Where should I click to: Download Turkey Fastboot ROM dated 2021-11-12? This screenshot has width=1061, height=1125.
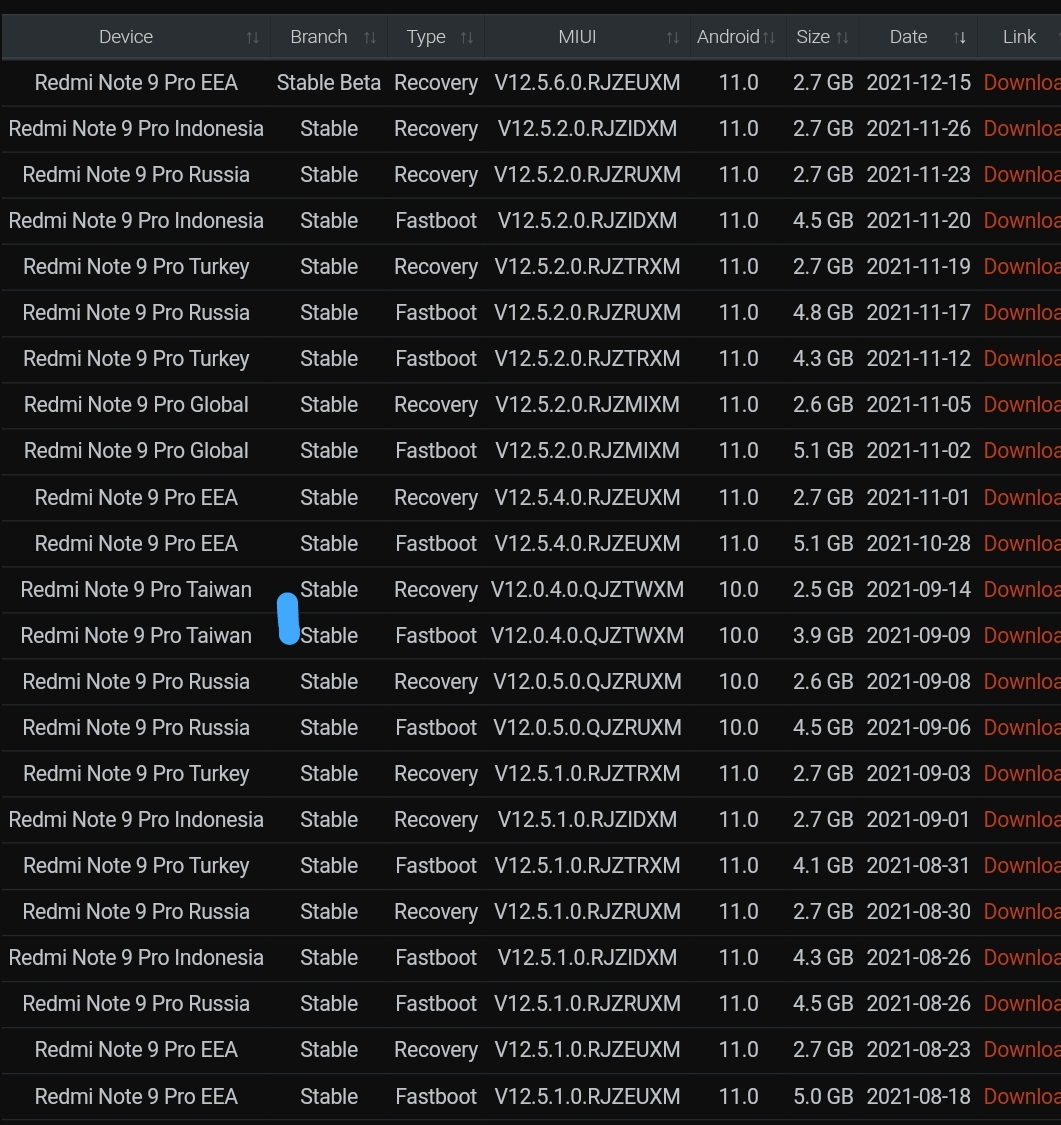(1022, 358)
